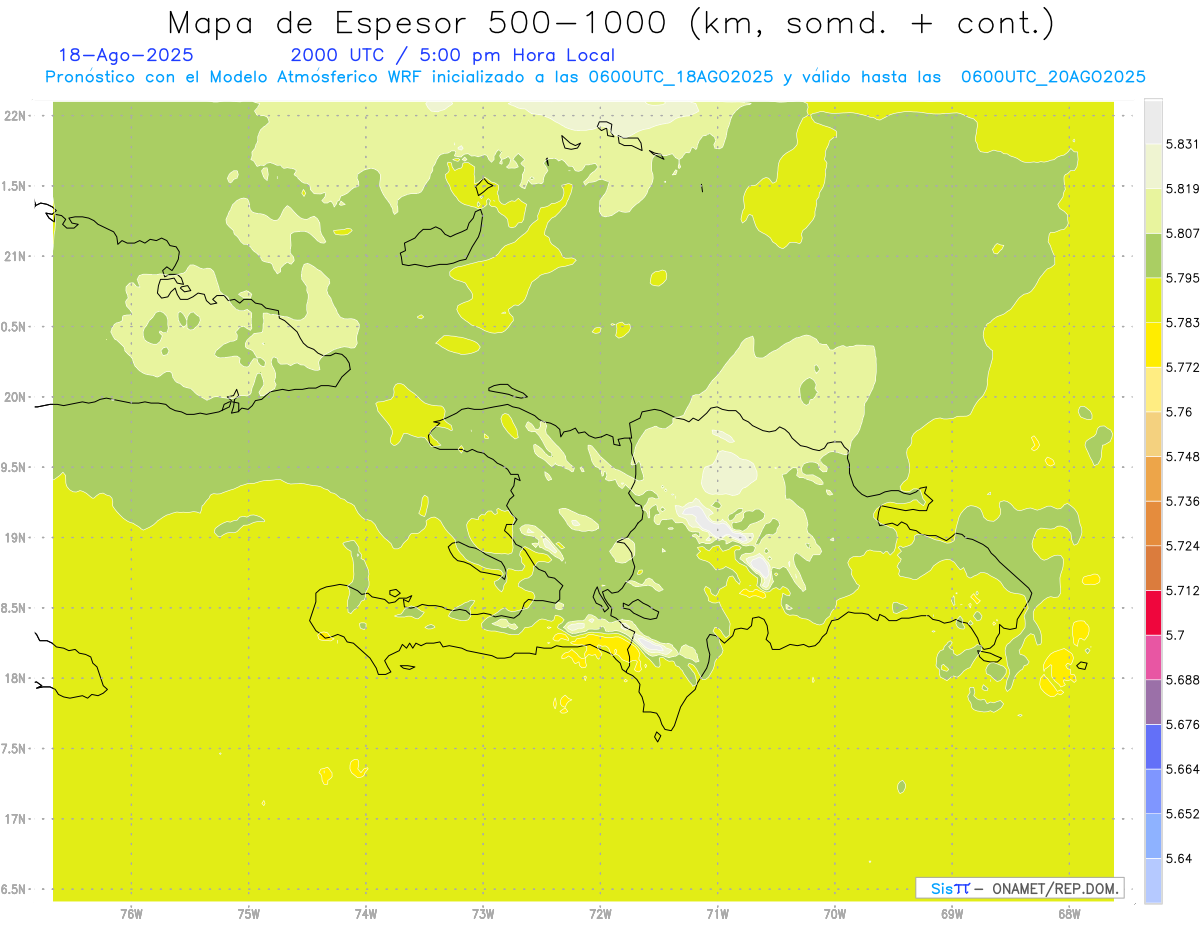Click the legend value '5.64'
The image size is (1200, 927).
click(x=1178, y=859)
